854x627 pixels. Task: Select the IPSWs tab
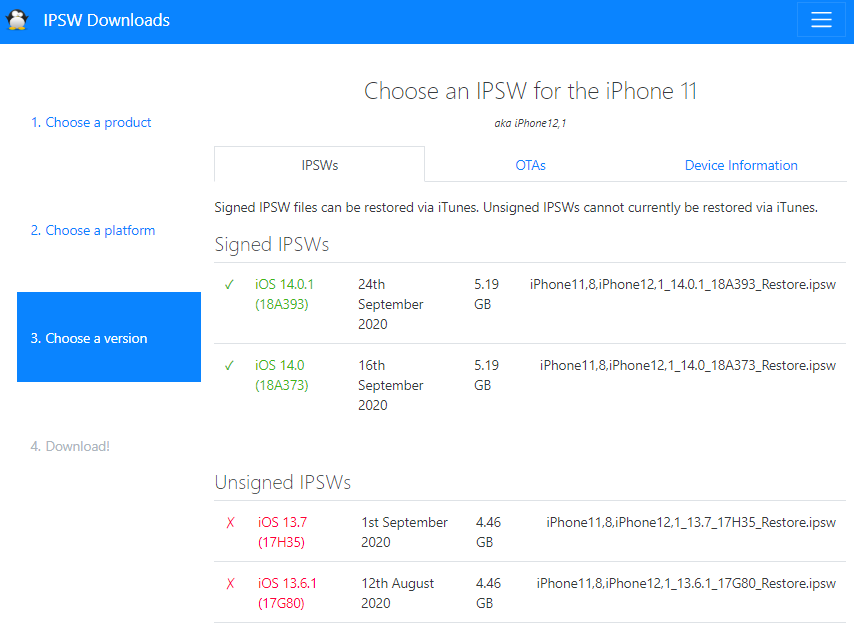pos(319,165)
